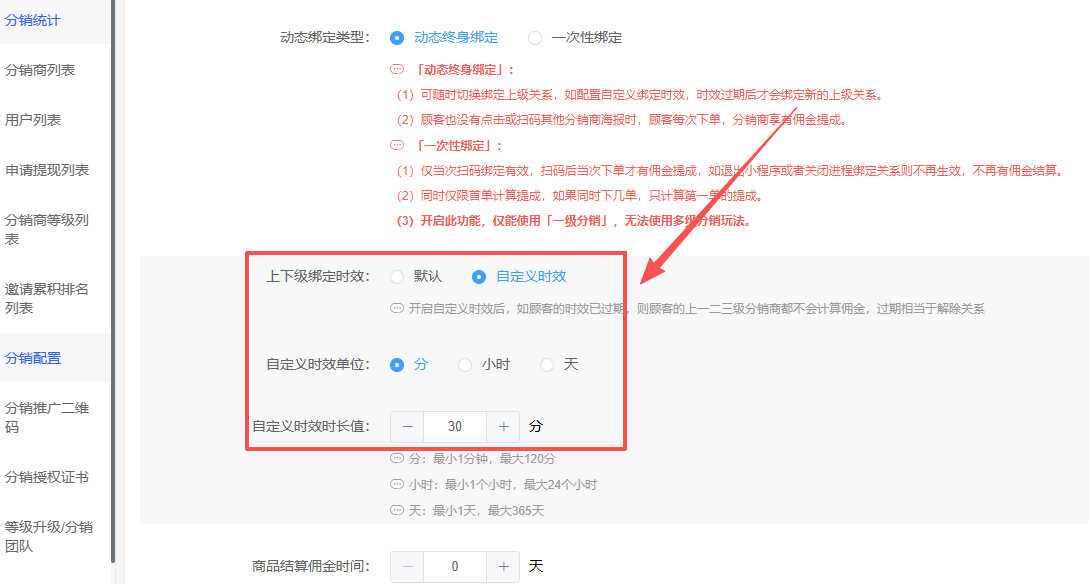The height and width of the screenshot is (584, 1089).
Task: Choose 默认 for 上下级绑定时效
Action: (x=397, y=277)
